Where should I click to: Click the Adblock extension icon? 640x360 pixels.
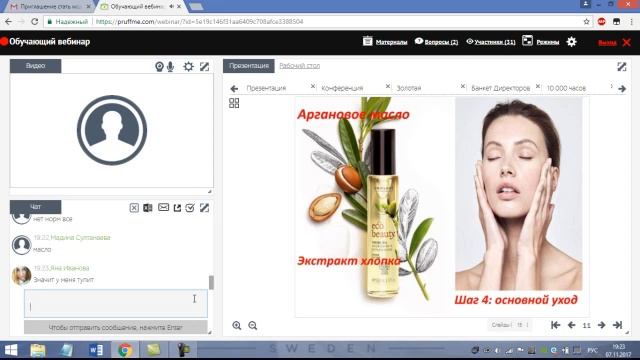(602, 22)
